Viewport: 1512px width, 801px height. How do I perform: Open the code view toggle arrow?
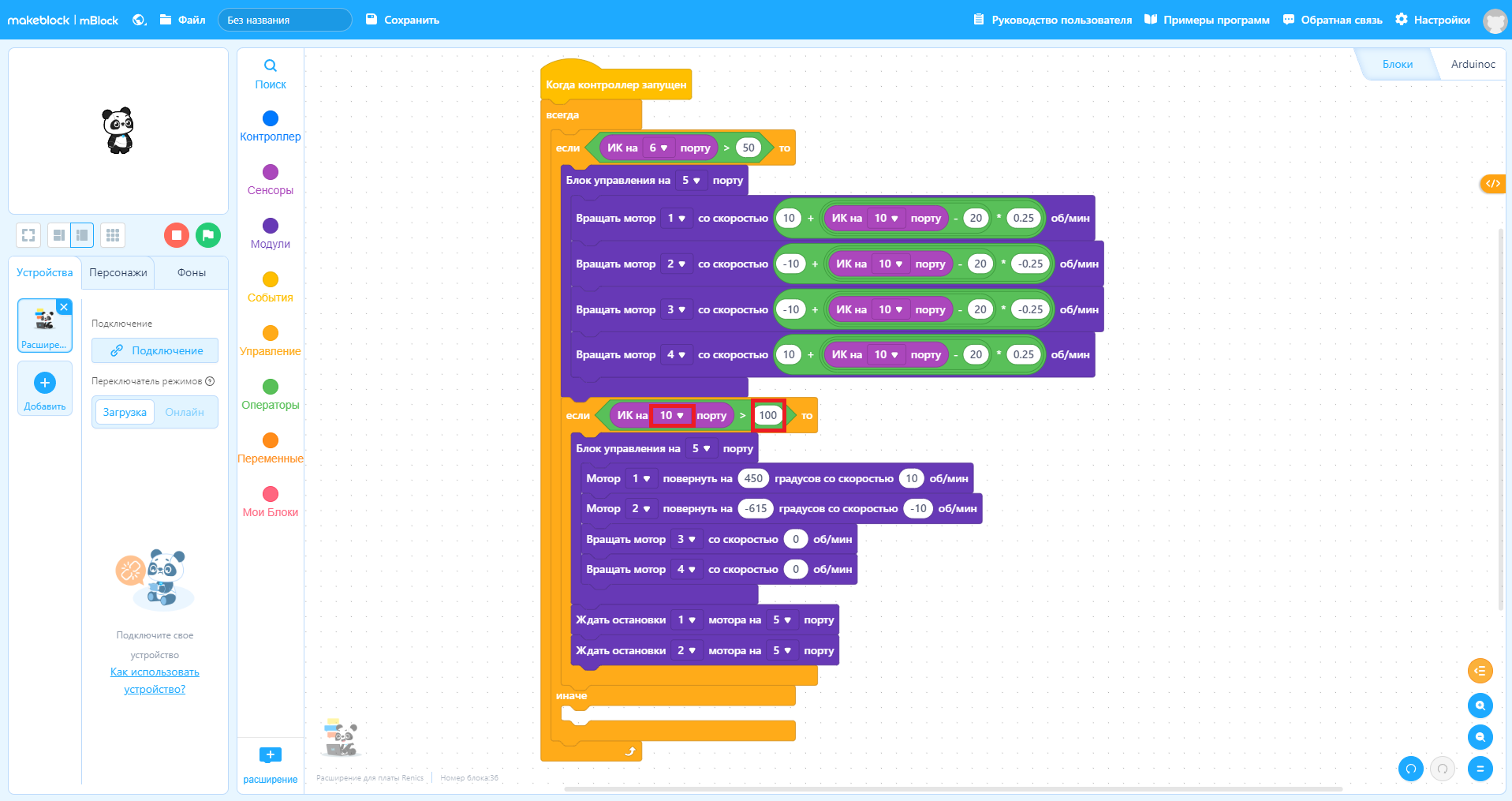(x=1493, y=183)
